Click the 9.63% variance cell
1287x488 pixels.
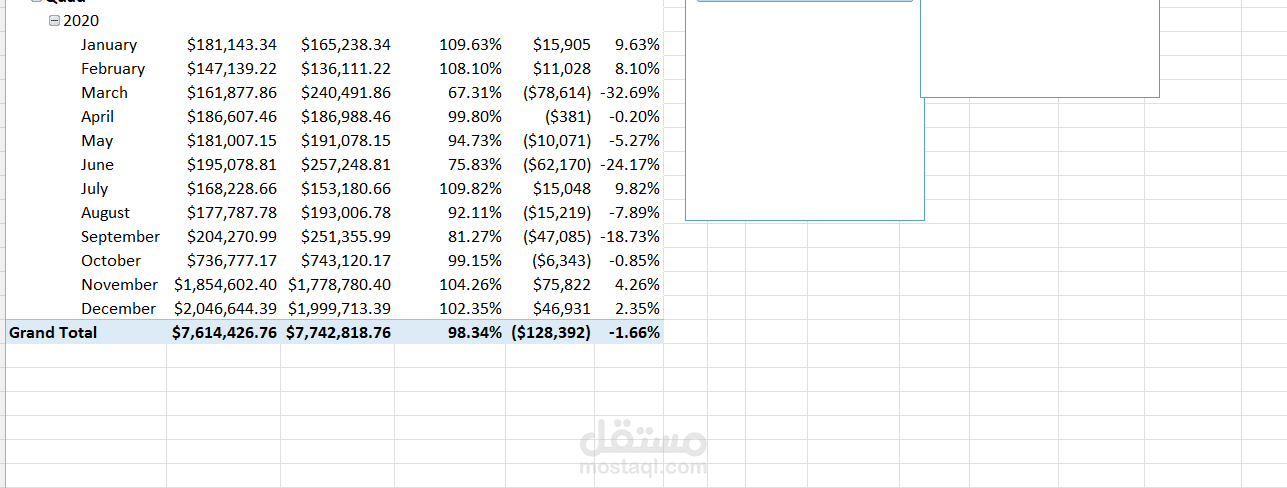coord(638,45)
